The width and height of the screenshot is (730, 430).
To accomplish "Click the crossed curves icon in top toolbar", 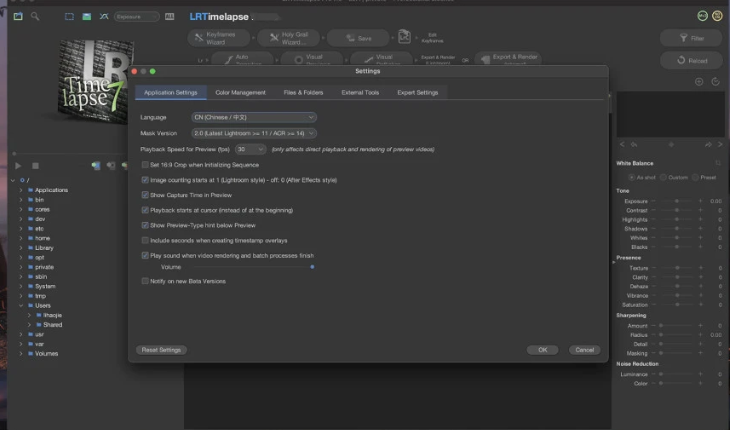I will tap(104, 16).
